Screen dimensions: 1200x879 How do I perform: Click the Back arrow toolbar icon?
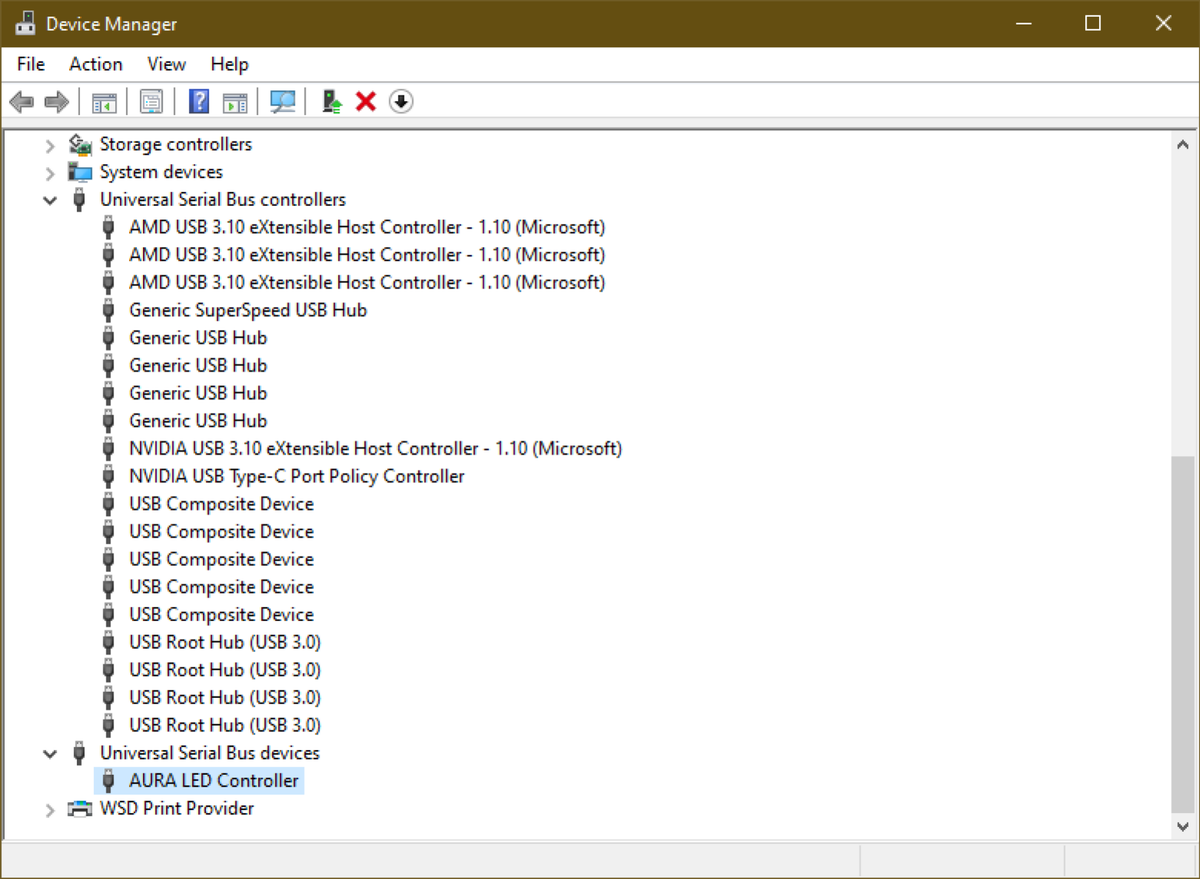coord(21,101)
